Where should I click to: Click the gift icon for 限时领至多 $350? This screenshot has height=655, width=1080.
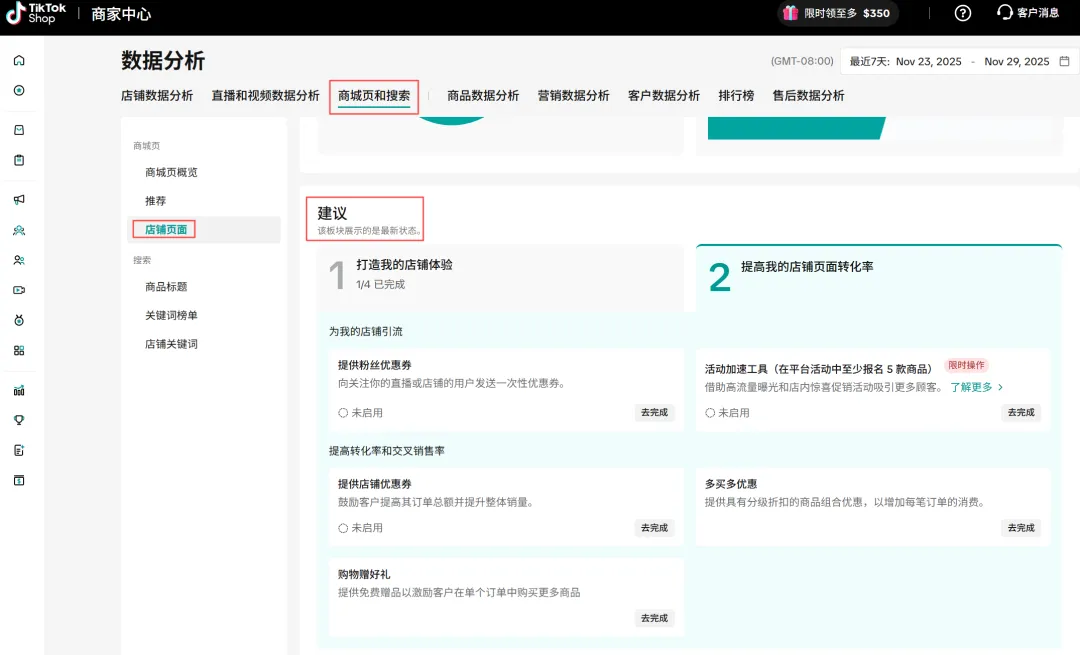(790, 13)
